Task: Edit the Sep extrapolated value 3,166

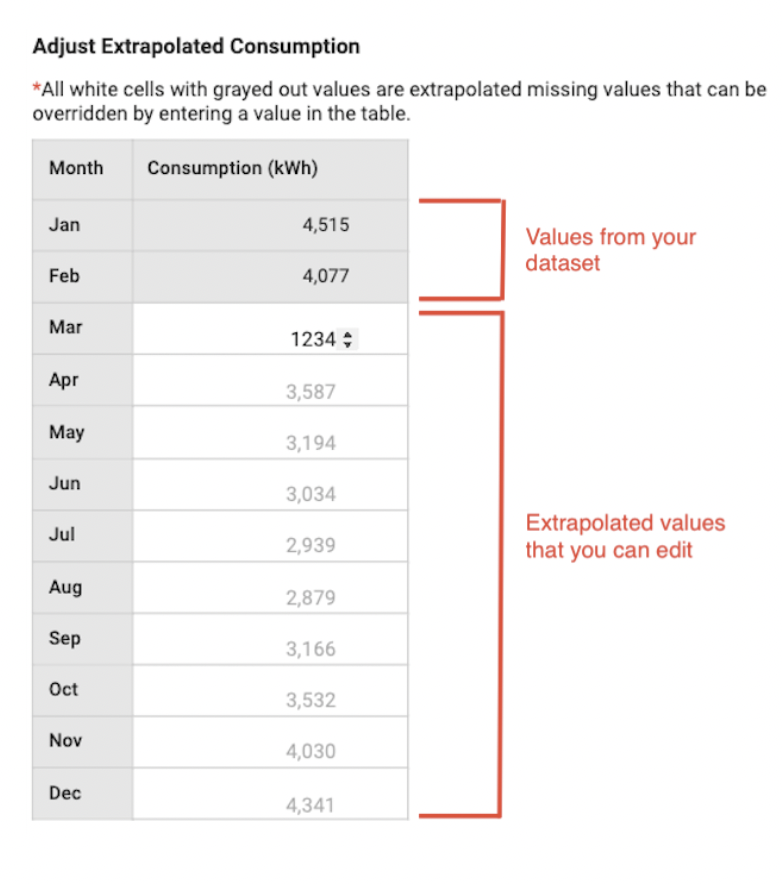Action: coord(270,639)
